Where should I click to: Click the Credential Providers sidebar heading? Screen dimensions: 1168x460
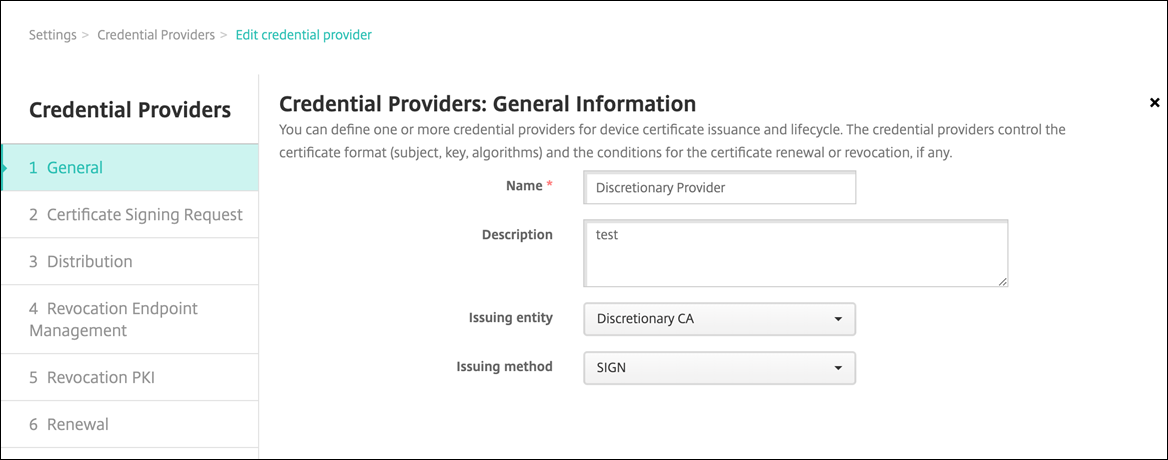(x=130, y=110)
